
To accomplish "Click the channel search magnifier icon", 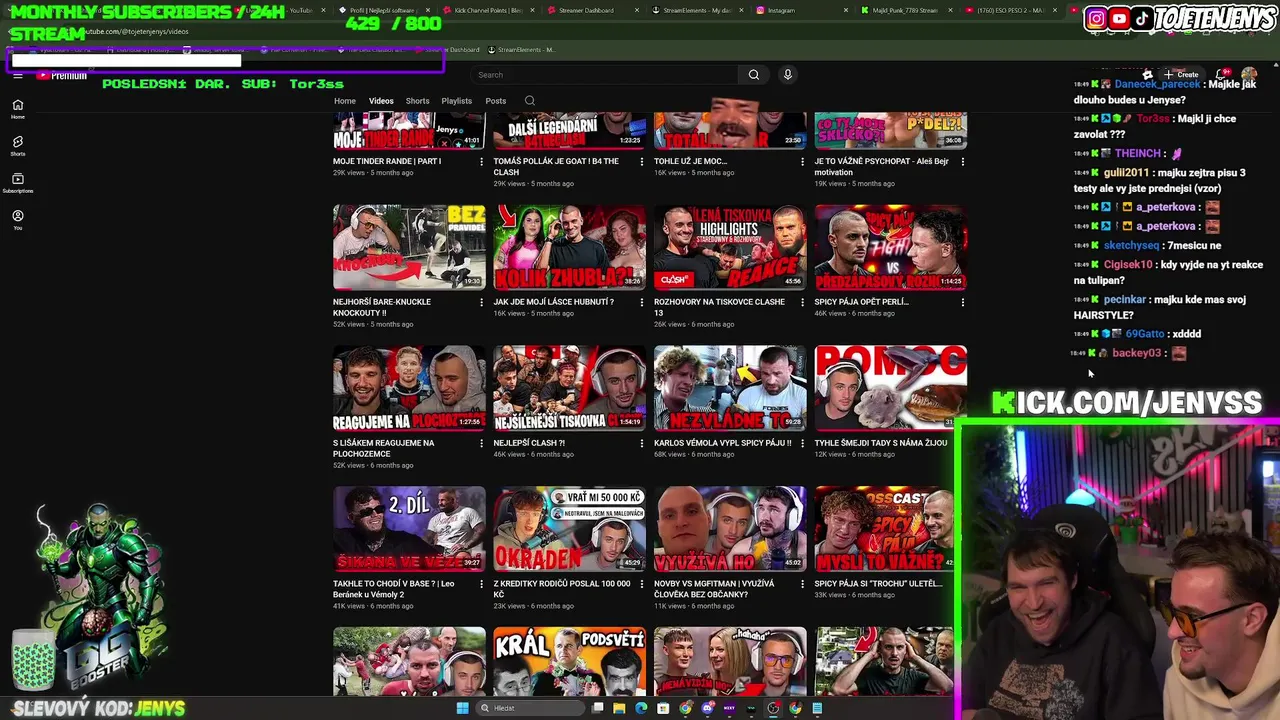I will pyautogui.click(x=530, y=101).
